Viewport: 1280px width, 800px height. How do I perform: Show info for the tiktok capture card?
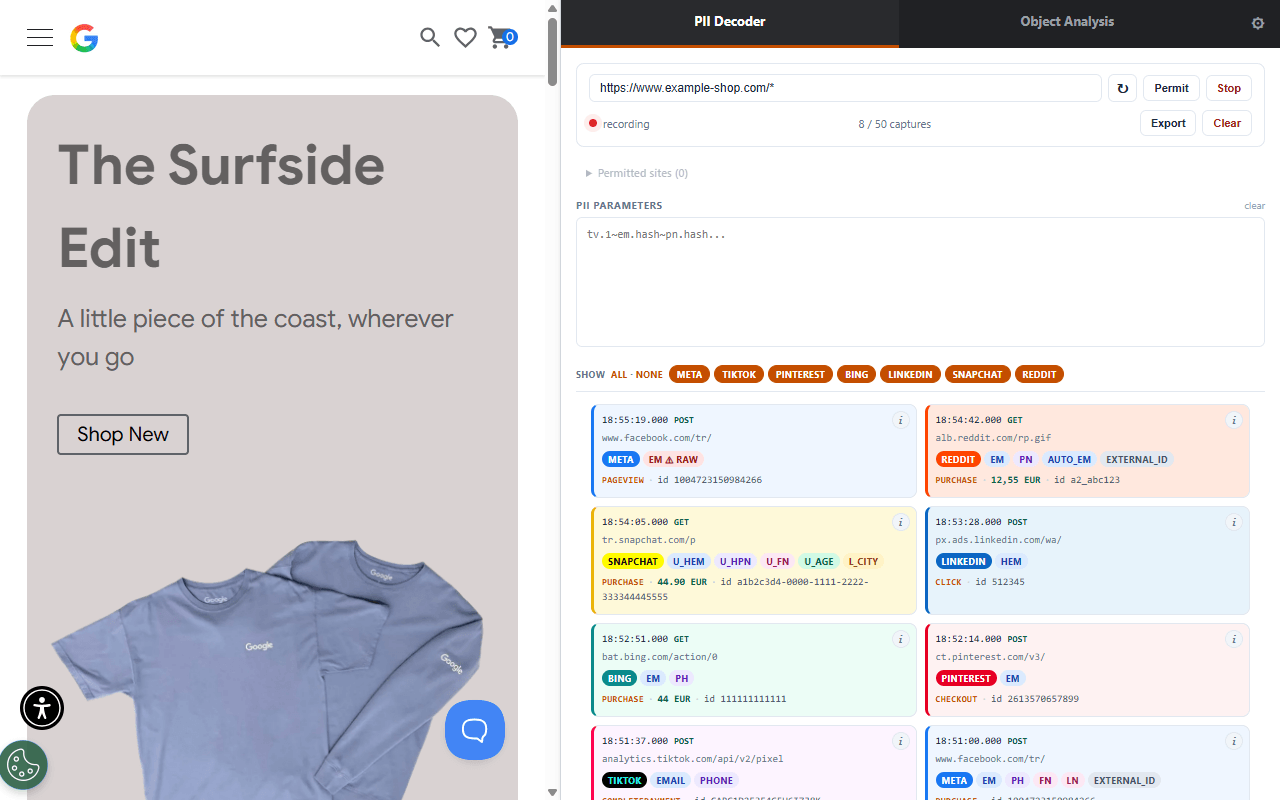[x=900, y=741]
